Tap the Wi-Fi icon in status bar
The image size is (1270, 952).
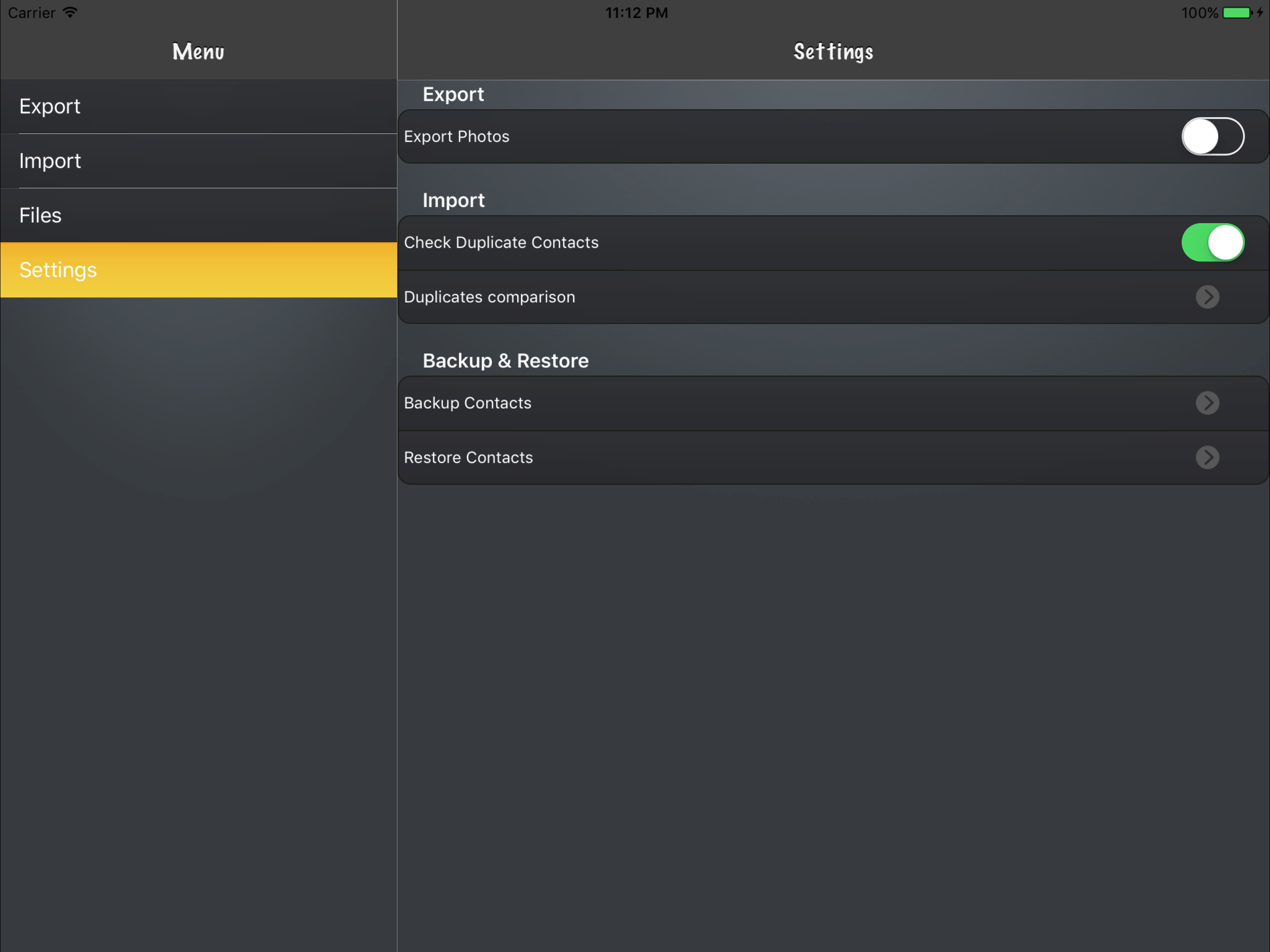(70, 13)
